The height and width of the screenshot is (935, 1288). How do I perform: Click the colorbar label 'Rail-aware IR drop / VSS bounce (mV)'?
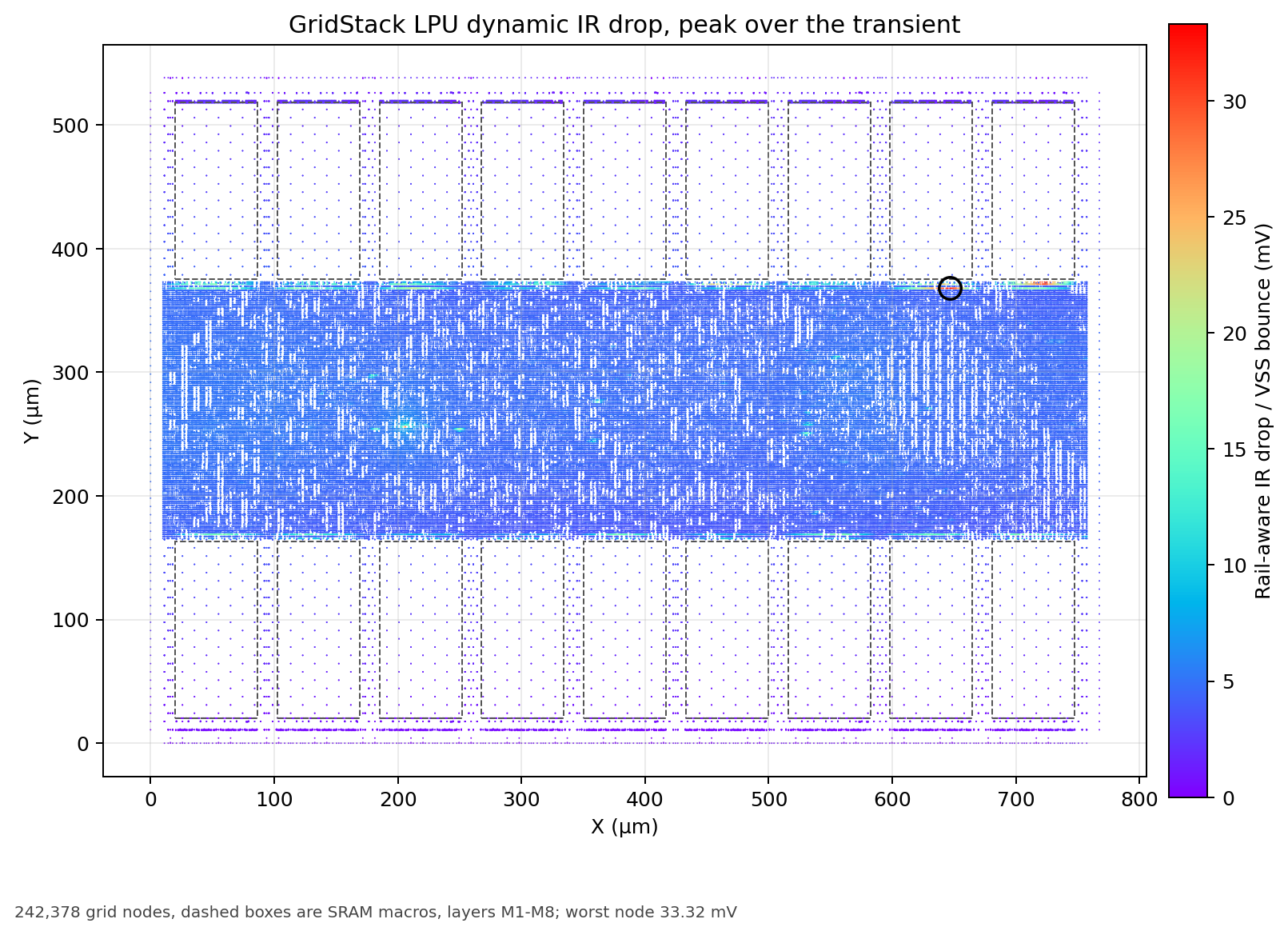click(x=1263, y=410)
